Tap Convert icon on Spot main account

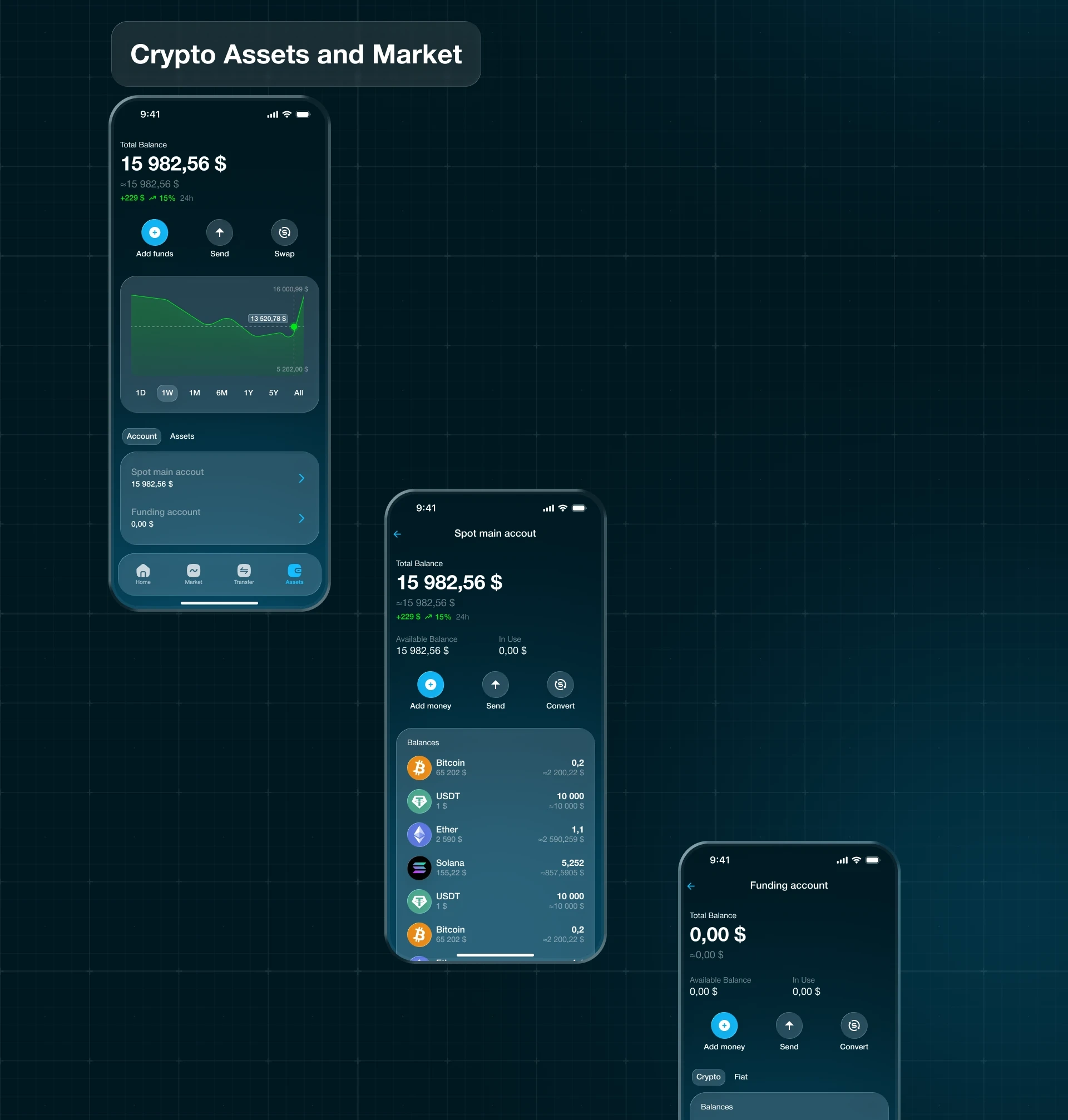[x=560, y=685]
